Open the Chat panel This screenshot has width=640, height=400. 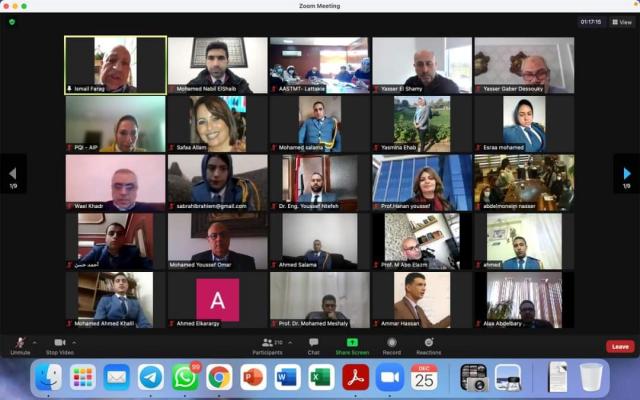[313, 346]
